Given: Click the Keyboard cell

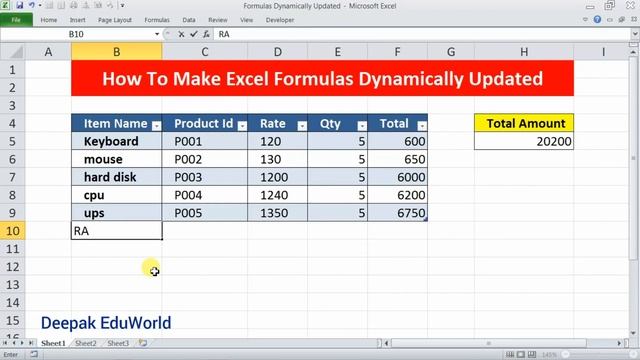Looking at the screenshot, I should pos(116,141).
